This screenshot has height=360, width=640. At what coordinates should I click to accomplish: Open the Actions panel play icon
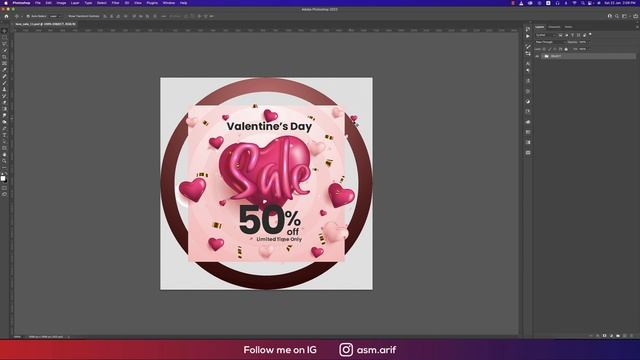(528, 36)
